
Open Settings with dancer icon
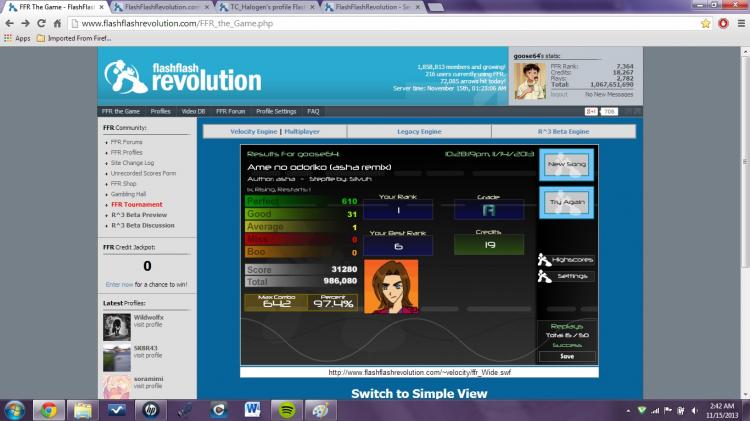(x=566, y=277)
